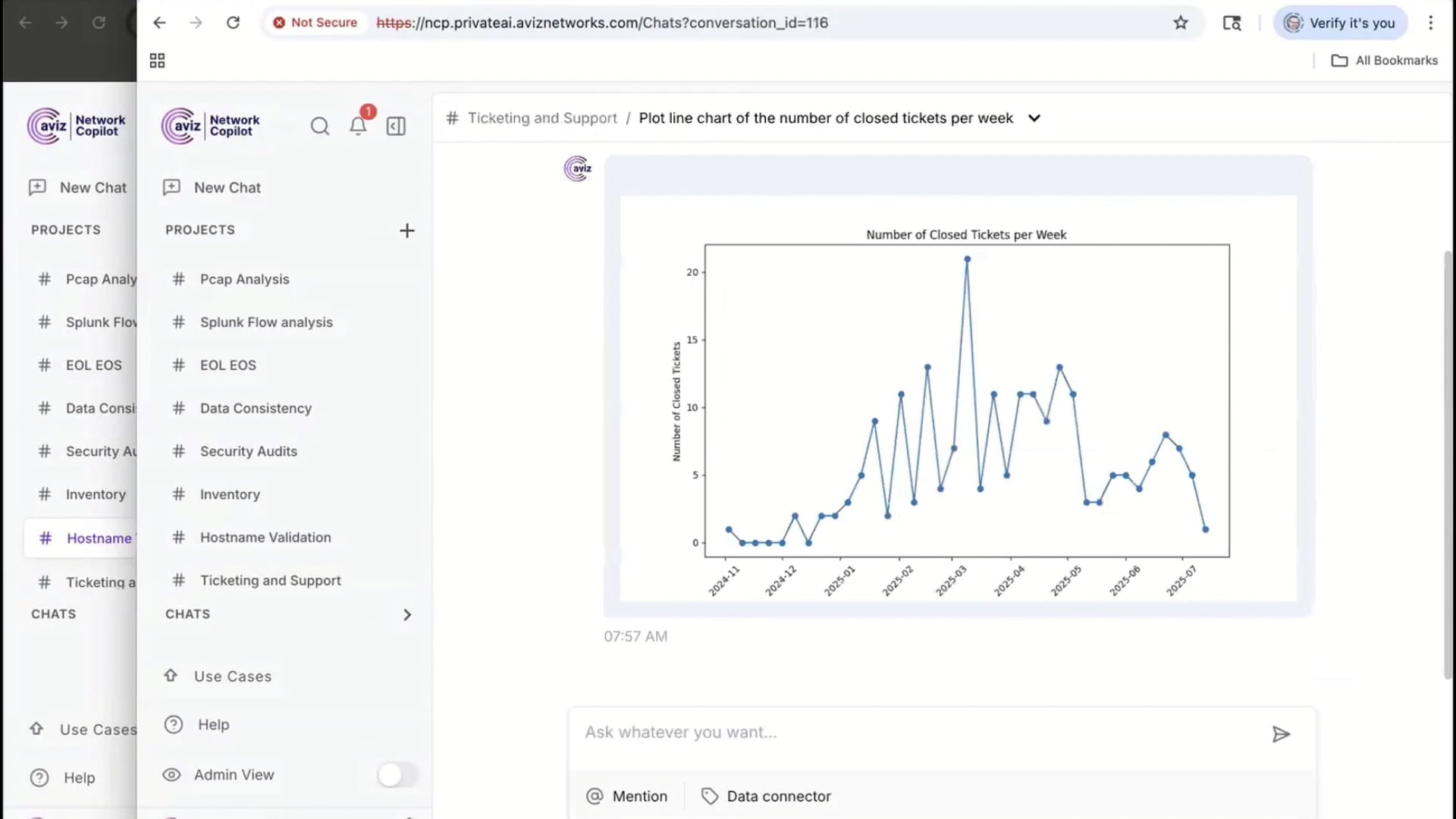Start a New Chat
This screenshot has height=819, width=1456.
[226, 187]
